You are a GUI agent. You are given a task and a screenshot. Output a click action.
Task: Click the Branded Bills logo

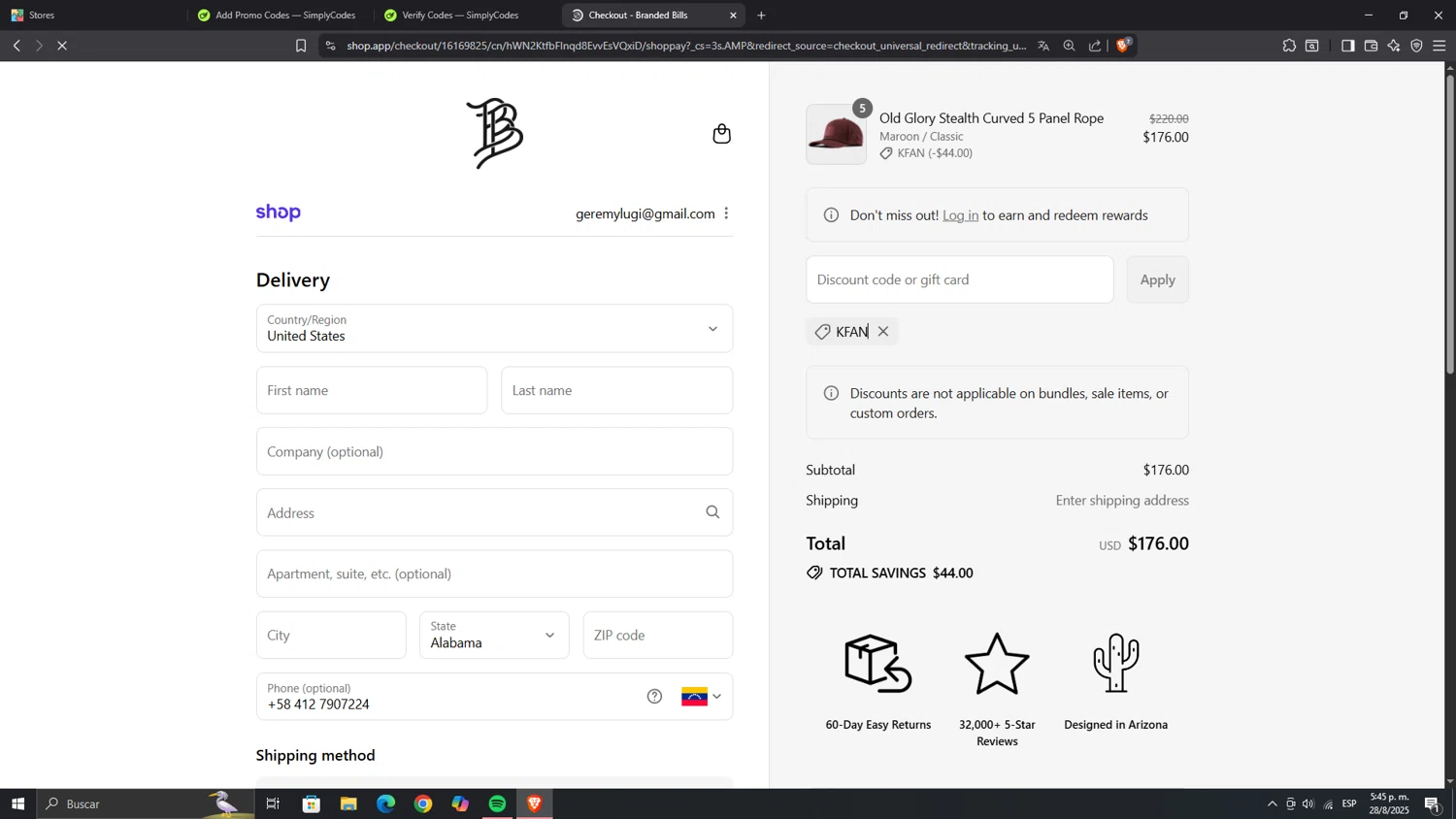pos(495,133)
